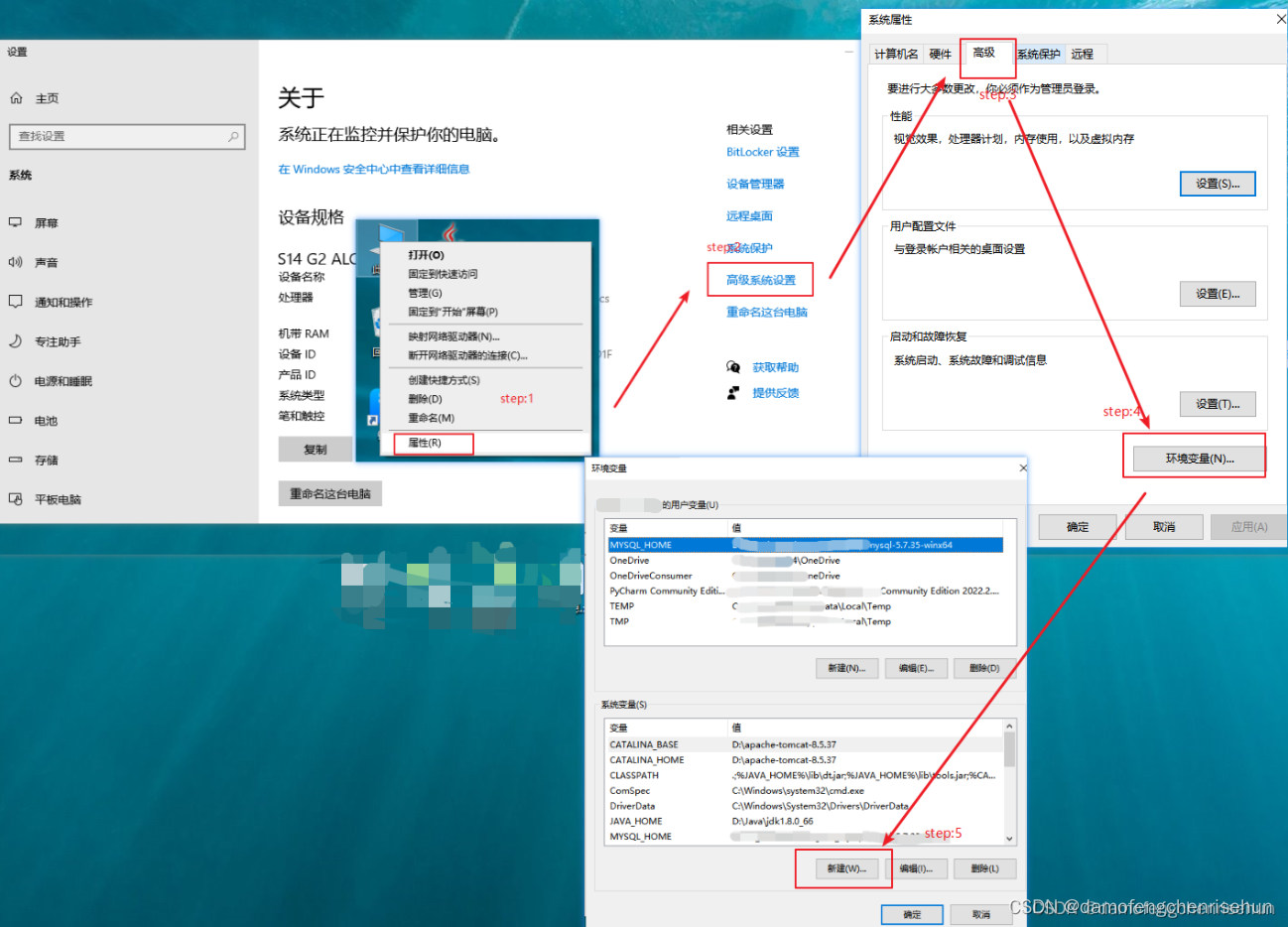Select the MYSQL_HOME user variable row
Image resolution: width=1288 pixels, height=927 pixels.
coord(806,544)
